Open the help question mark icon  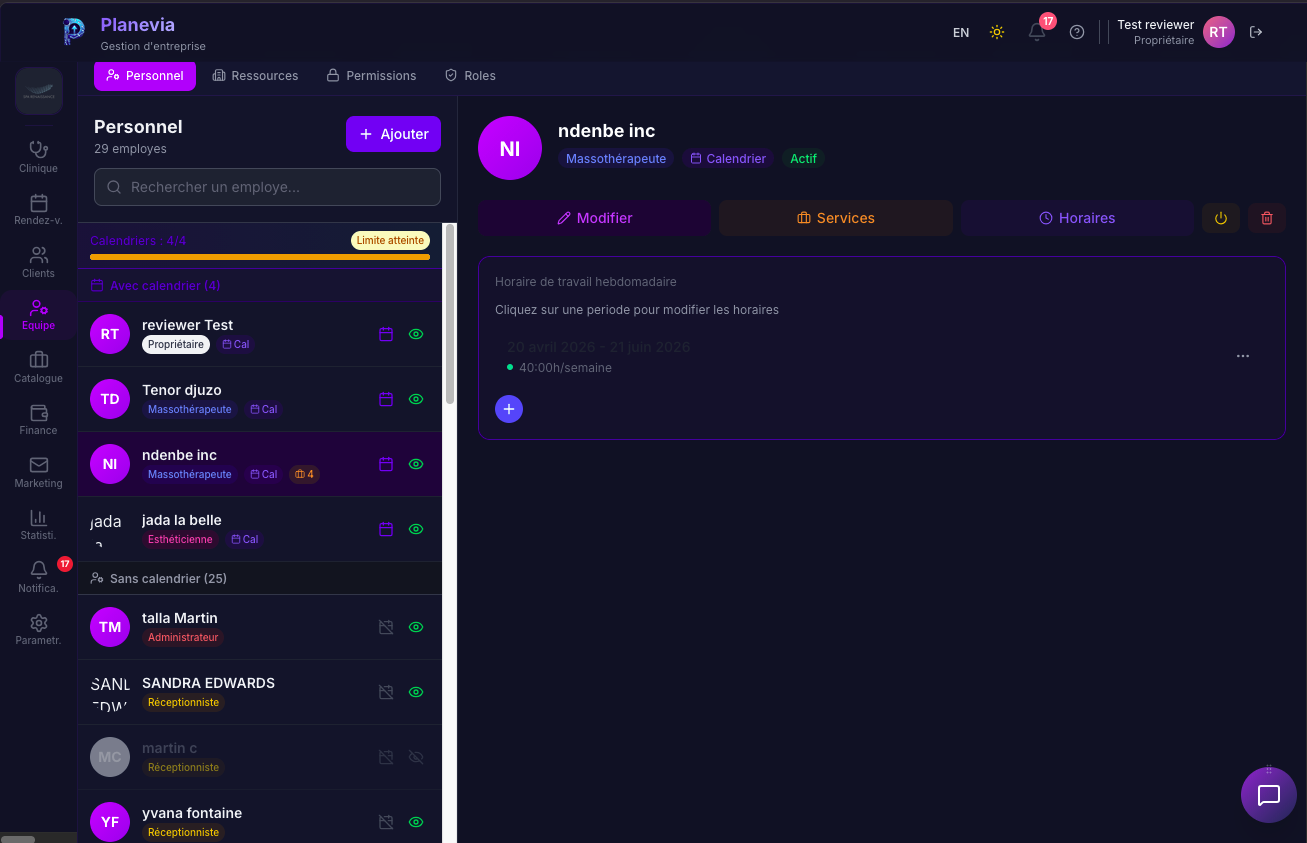[x=1077, y=32]
